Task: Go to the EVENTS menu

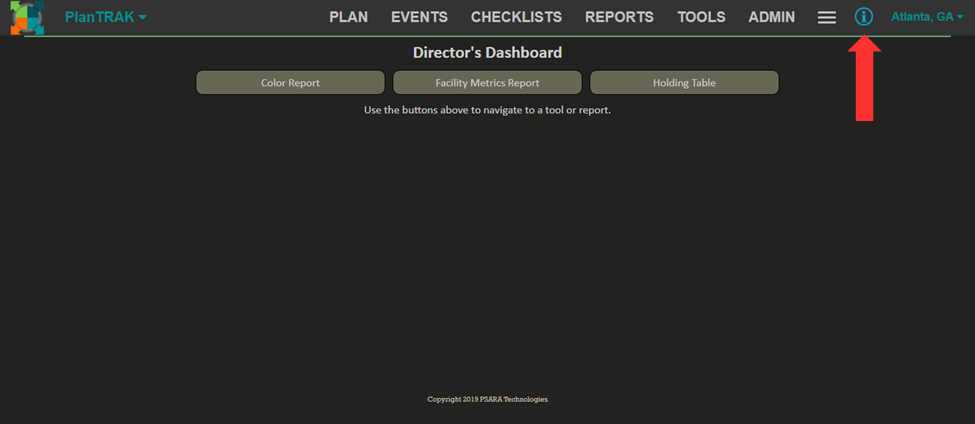Action: (419, 17)
